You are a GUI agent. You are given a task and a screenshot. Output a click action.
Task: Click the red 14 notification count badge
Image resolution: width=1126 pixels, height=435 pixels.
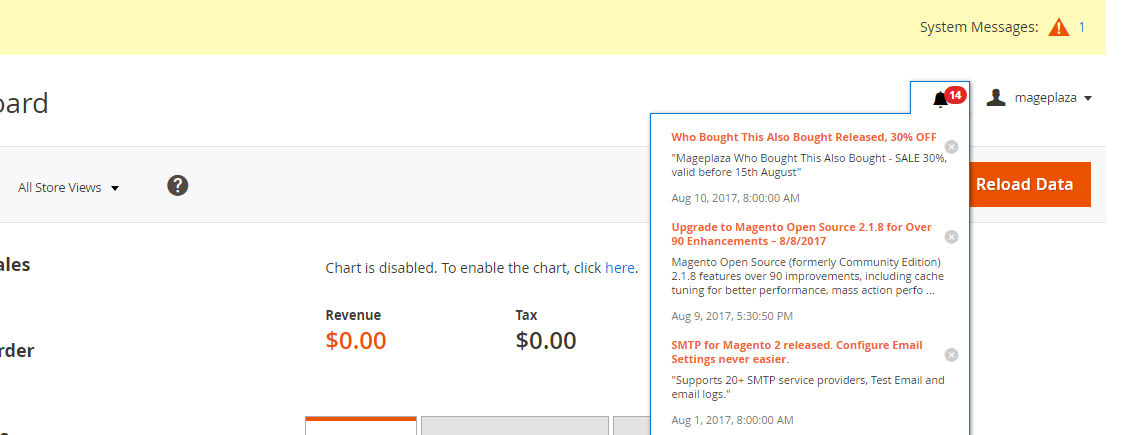pyautogui.click(x=955, y=95)
